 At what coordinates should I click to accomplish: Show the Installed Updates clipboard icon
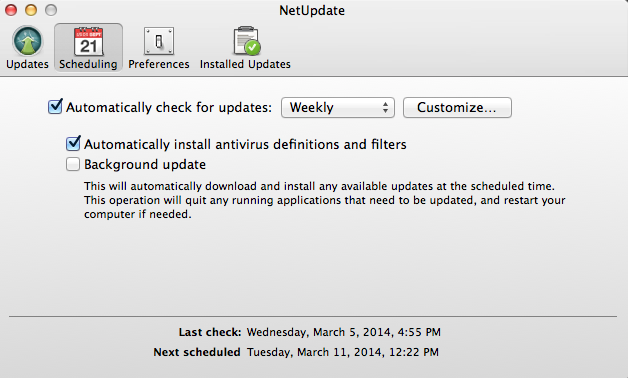tap(246, 41)
